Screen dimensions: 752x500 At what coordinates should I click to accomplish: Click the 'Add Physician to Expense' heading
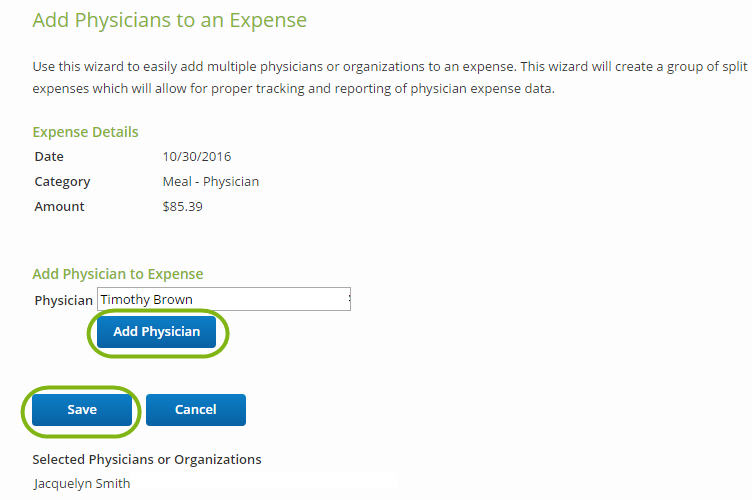click(x=118, y=274)
